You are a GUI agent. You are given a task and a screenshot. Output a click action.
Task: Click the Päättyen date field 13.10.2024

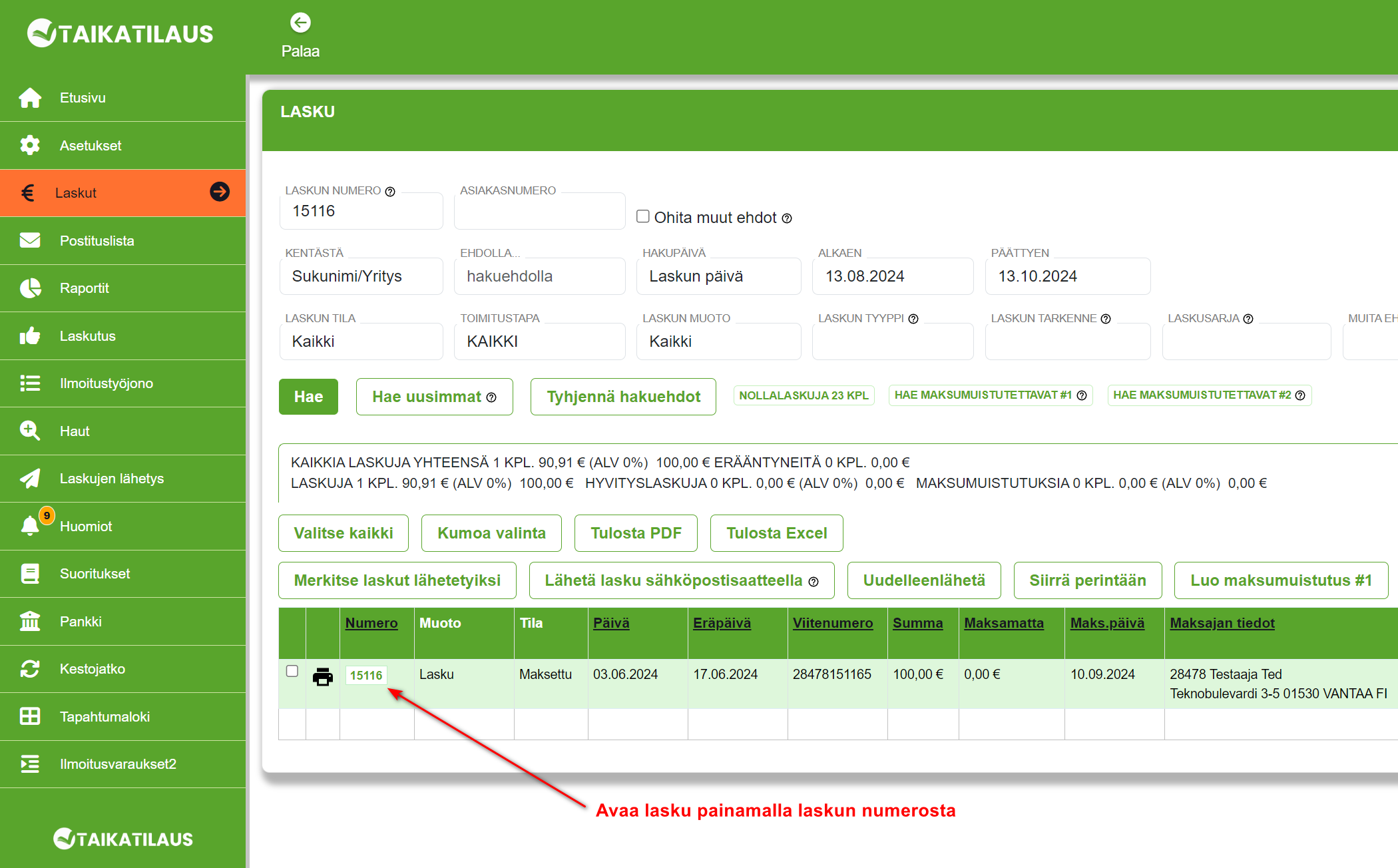pos(1068,276)
